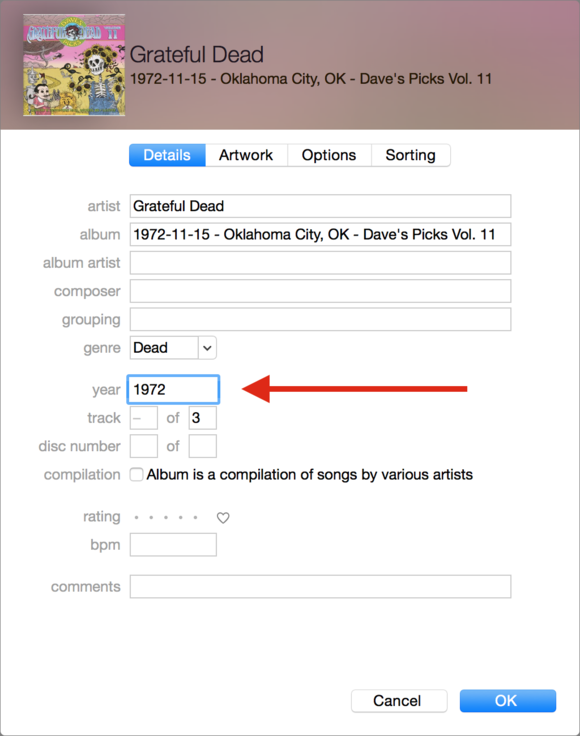This screenshot has width=580, height=736.
Task: Focus the artist field containing Grateful Dead
Action: pos(321,206)
